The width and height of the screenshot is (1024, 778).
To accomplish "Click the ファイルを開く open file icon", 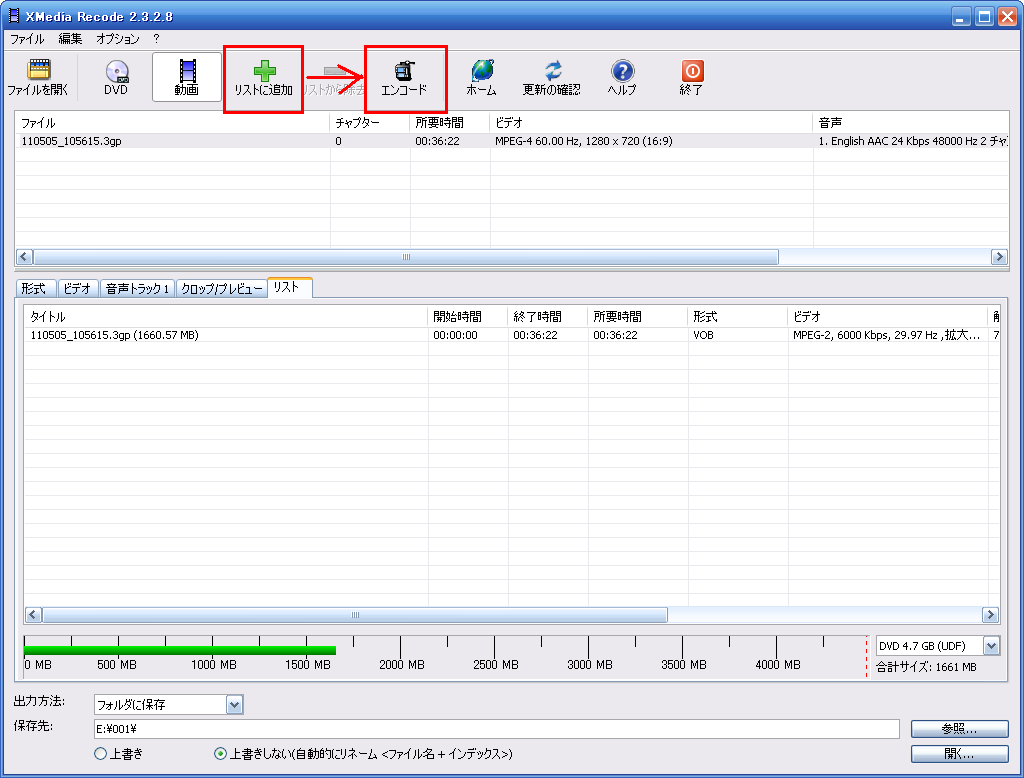I will (x=39, y=69).
